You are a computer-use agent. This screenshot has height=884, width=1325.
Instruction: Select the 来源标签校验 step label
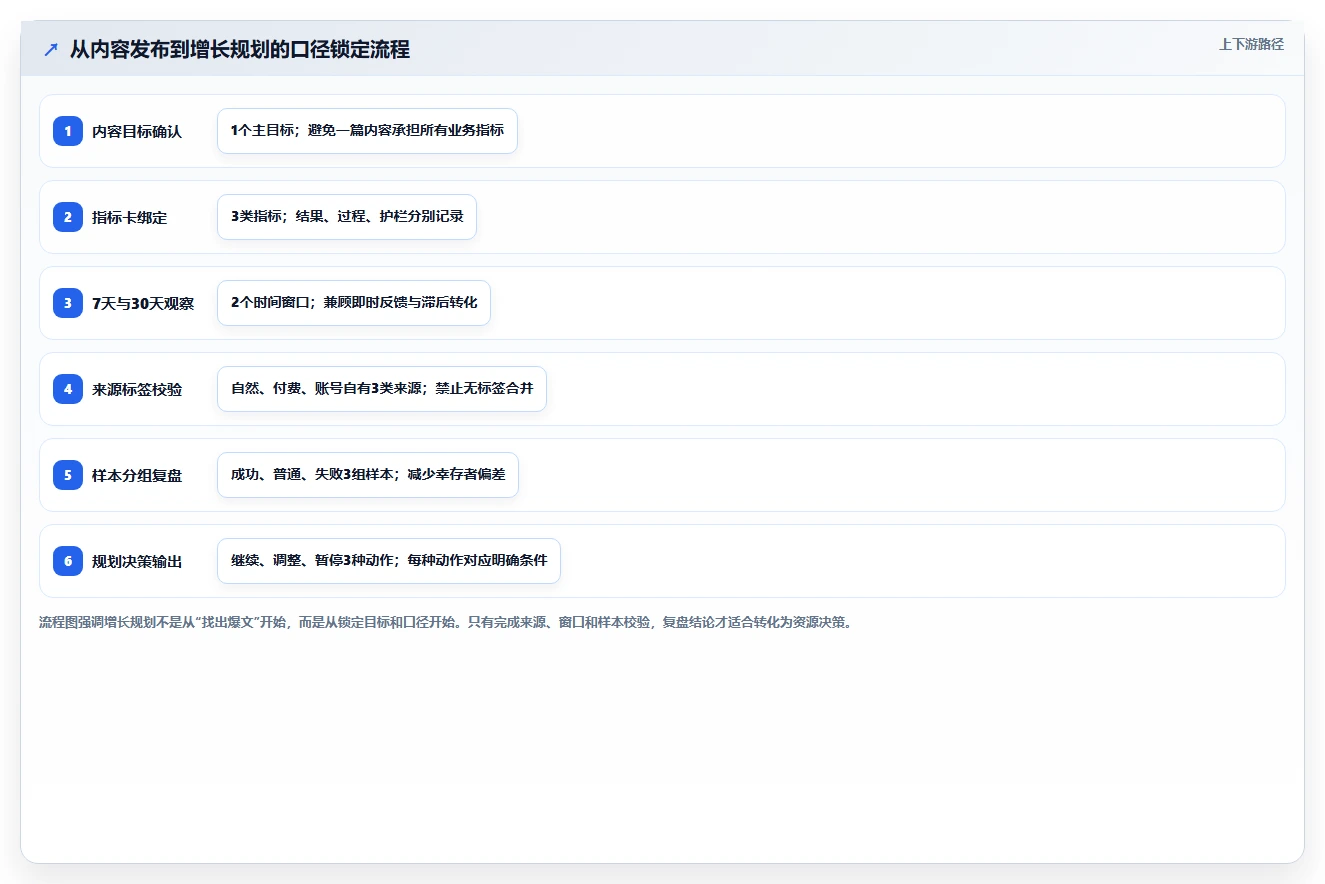[x=137, y=389]
